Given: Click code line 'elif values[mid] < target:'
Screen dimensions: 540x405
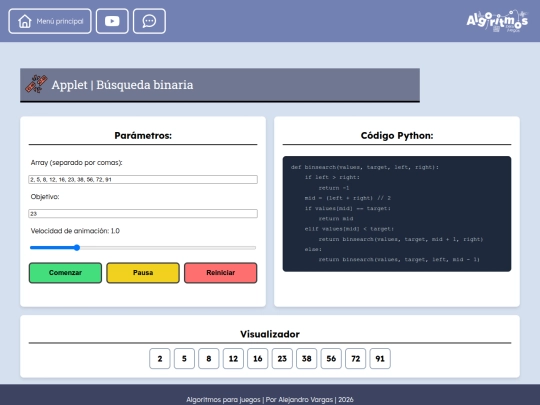Looking at the screenshot, I should tap(349, 229).
